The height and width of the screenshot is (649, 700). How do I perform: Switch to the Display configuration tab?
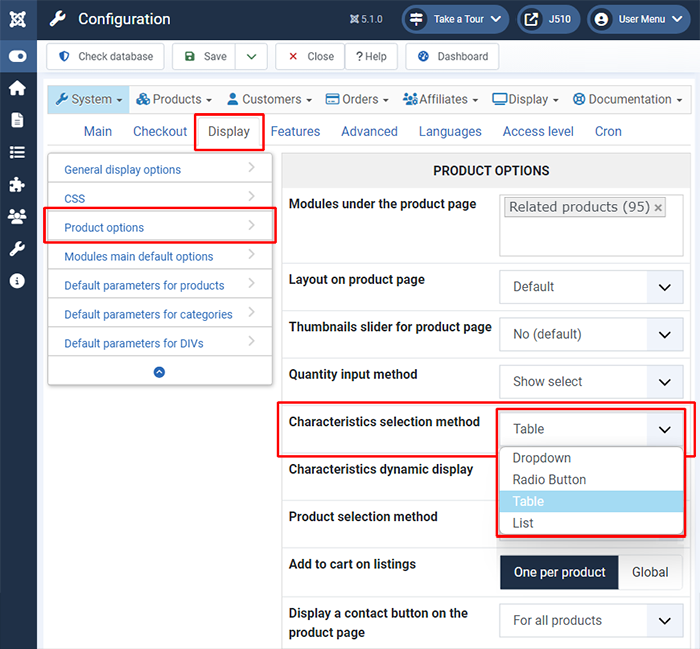(x=229, y=132)
